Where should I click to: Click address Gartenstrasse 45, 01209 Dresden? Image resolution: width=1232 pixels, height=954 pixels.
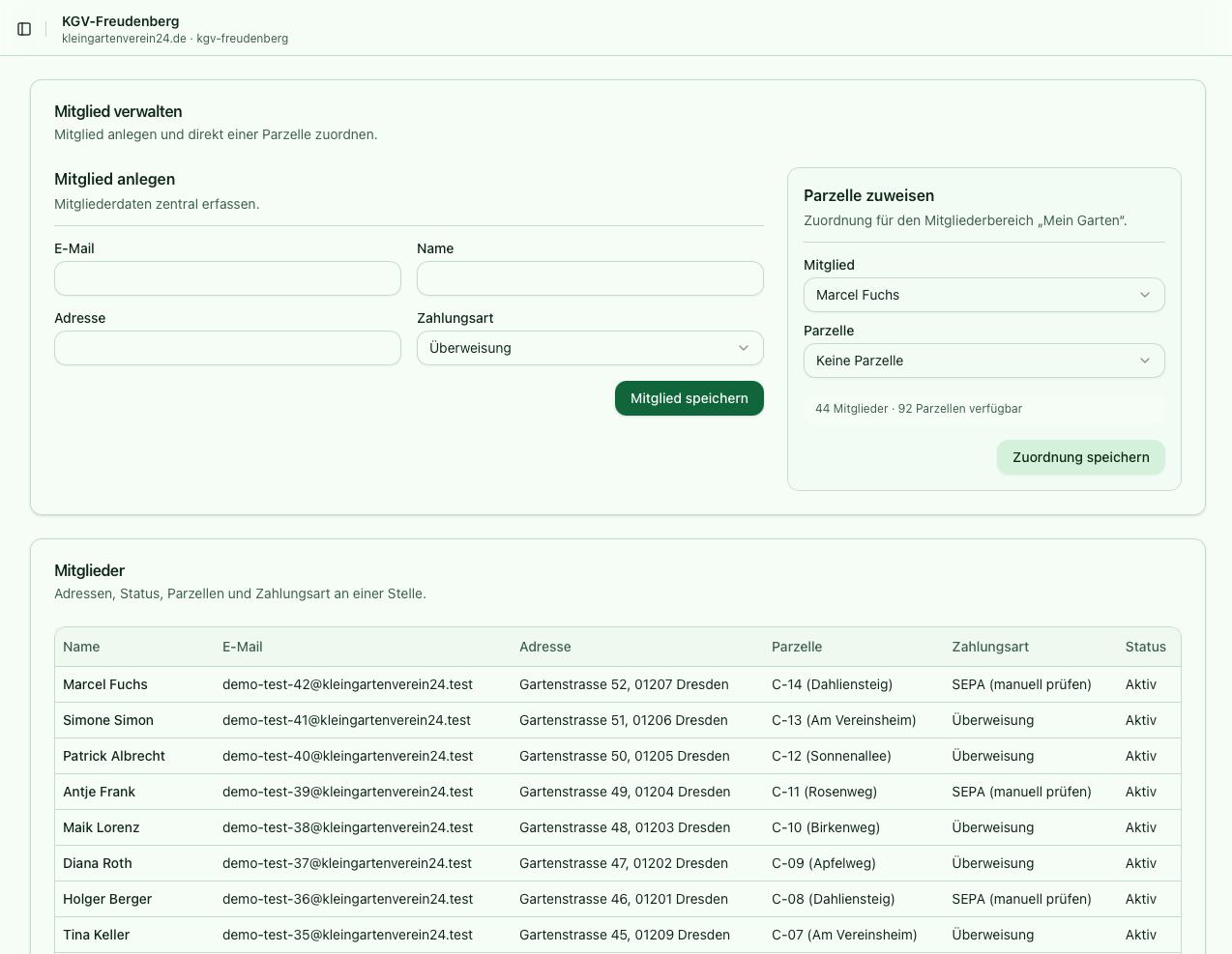[x=625, y=935]
